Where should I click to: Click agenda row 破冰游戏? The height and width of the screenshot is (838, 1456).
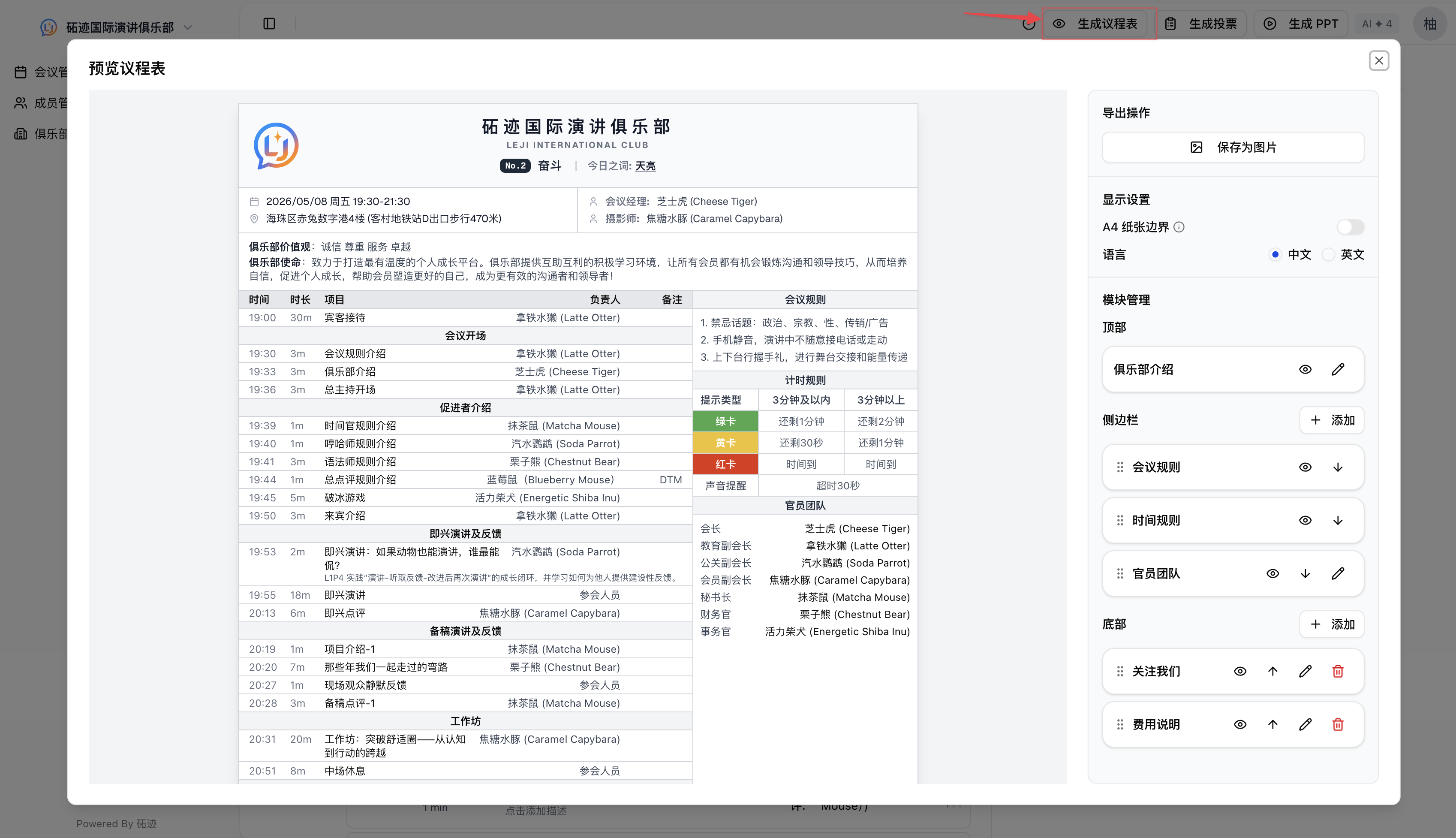pyautogui.click(x=465, y=498)
